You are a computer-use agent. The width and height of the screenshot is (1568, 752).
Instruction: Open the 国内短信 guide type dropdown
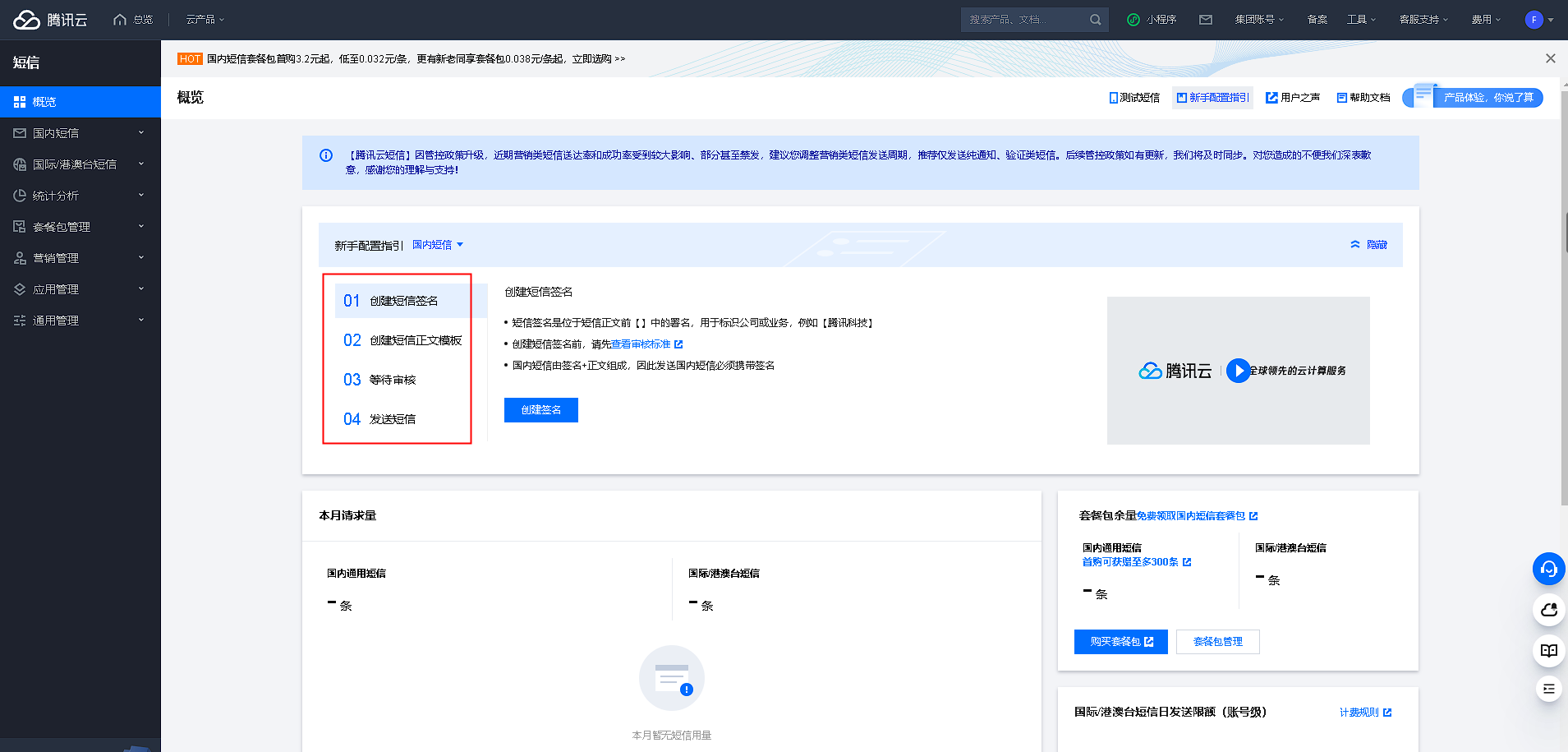tap(438, 245)
